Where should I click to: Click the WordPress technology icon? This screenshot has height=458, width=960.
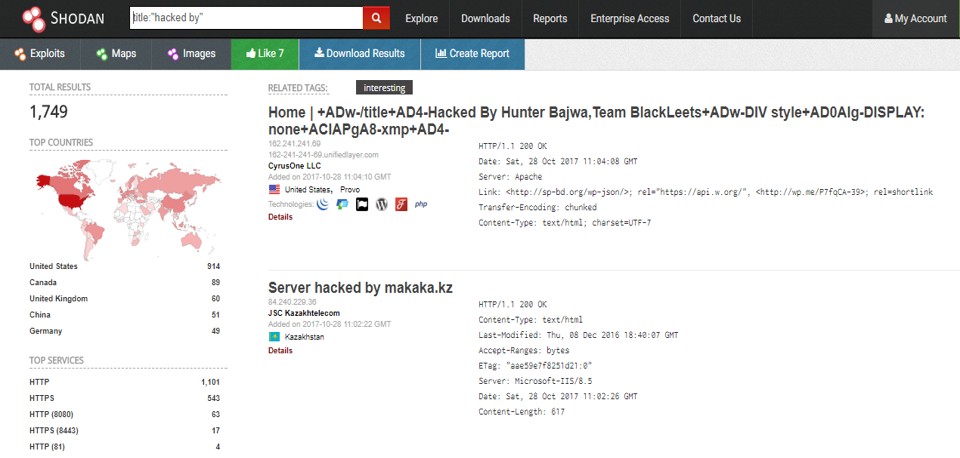(381, 205)
